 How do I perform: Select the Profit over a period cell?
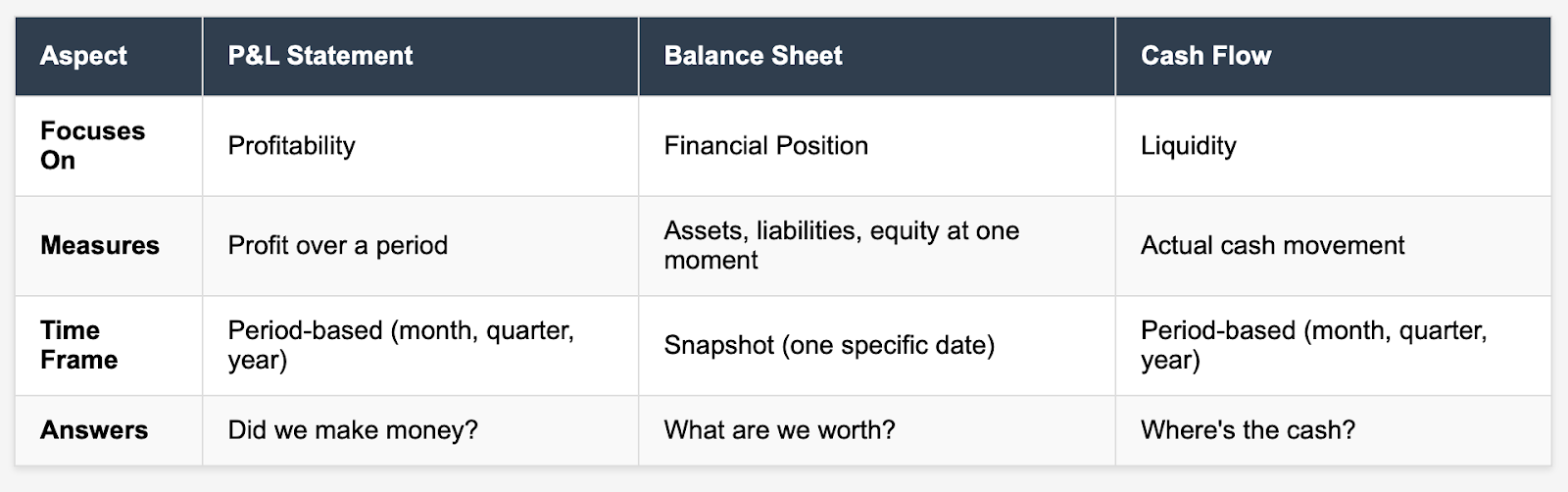420,246
